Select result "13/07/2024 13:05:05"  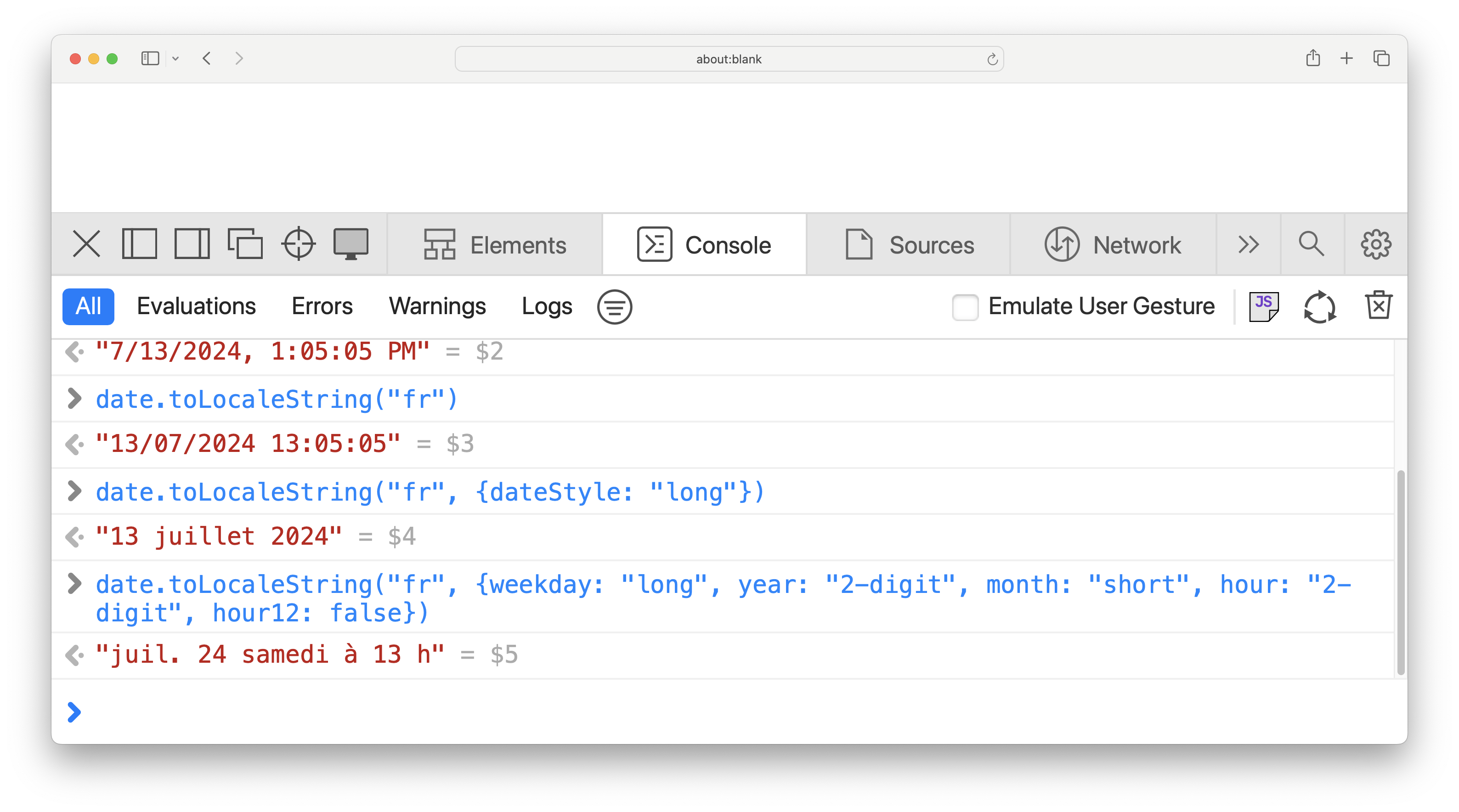tap(249, 444)
